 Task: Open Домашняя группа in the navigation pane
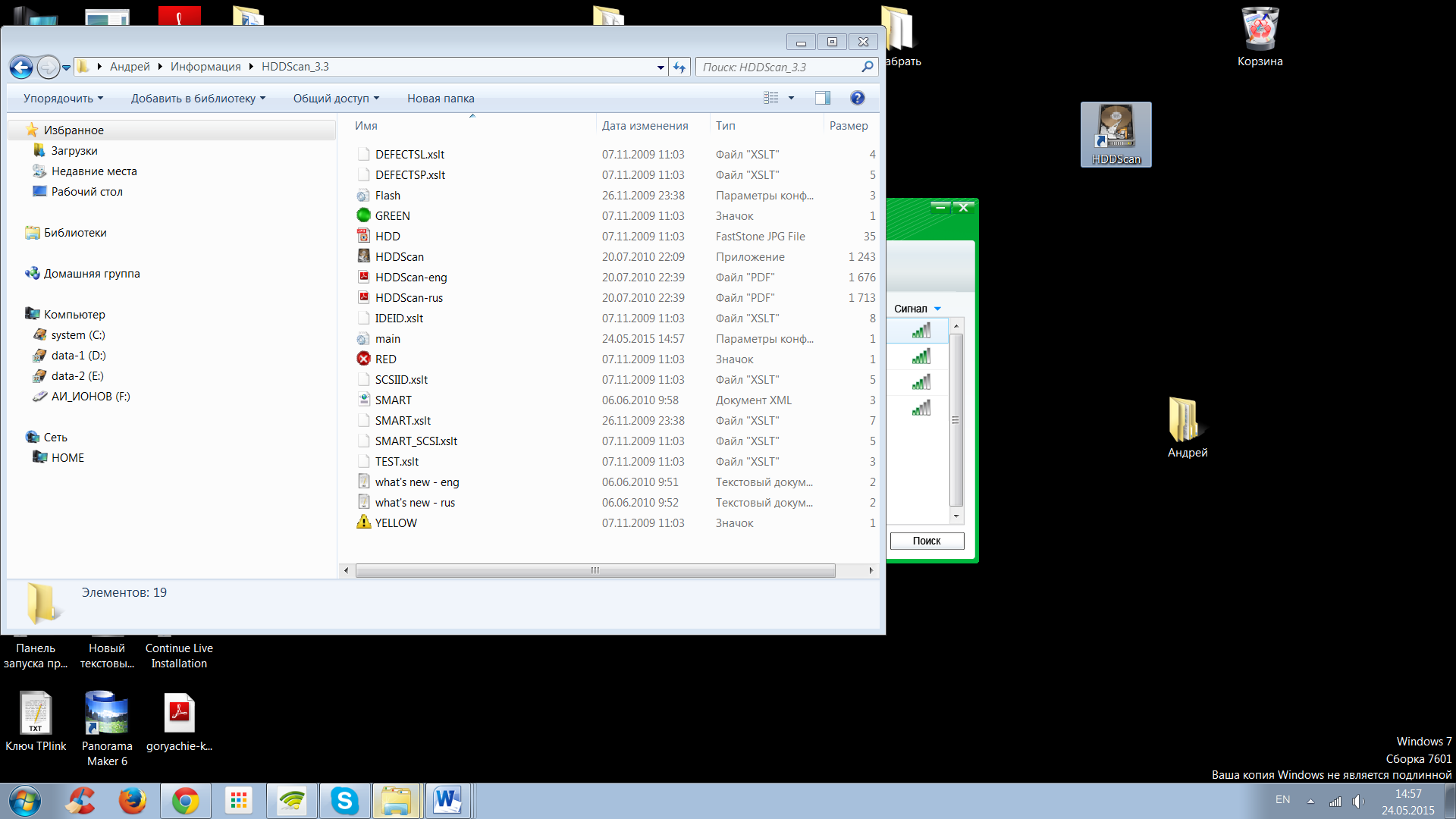pos(92,273)
